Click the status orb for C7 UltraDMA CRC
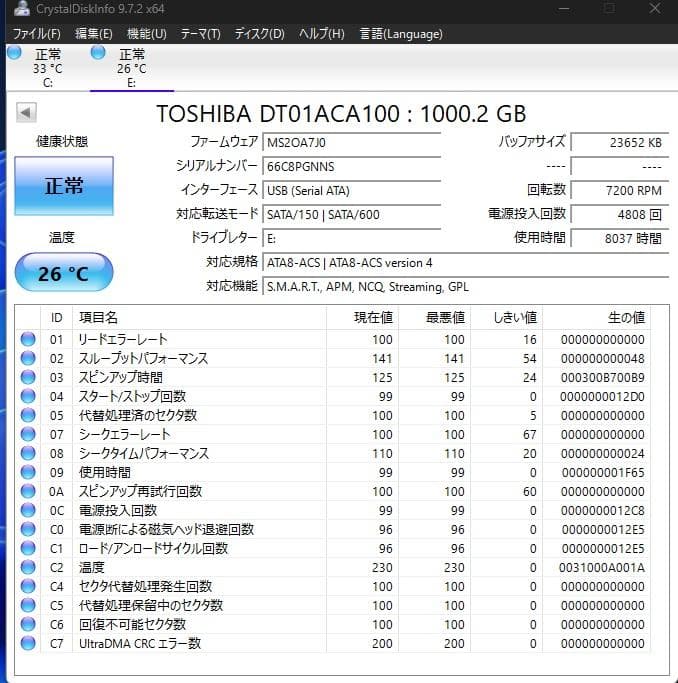 click(x=28, y=643)
